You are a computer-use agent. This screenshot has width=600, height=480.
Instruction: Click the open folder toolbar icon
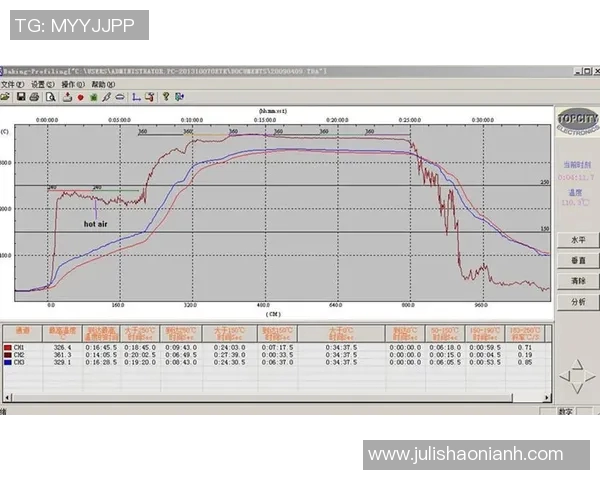pyautogui.click(x=5, y=97)
